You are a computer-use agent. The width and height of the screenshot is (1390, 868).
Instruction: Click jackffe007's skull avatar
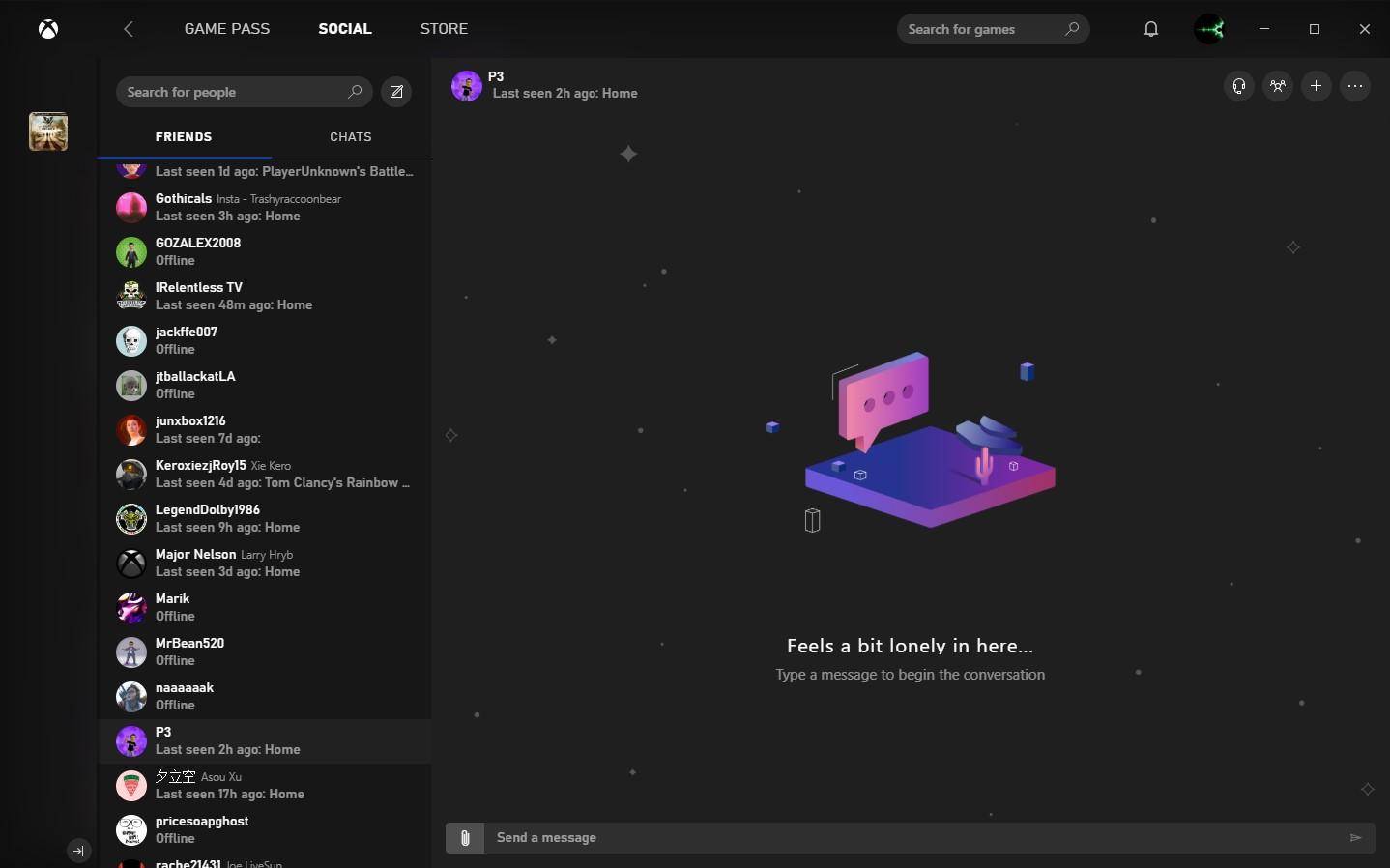point(131,340)
